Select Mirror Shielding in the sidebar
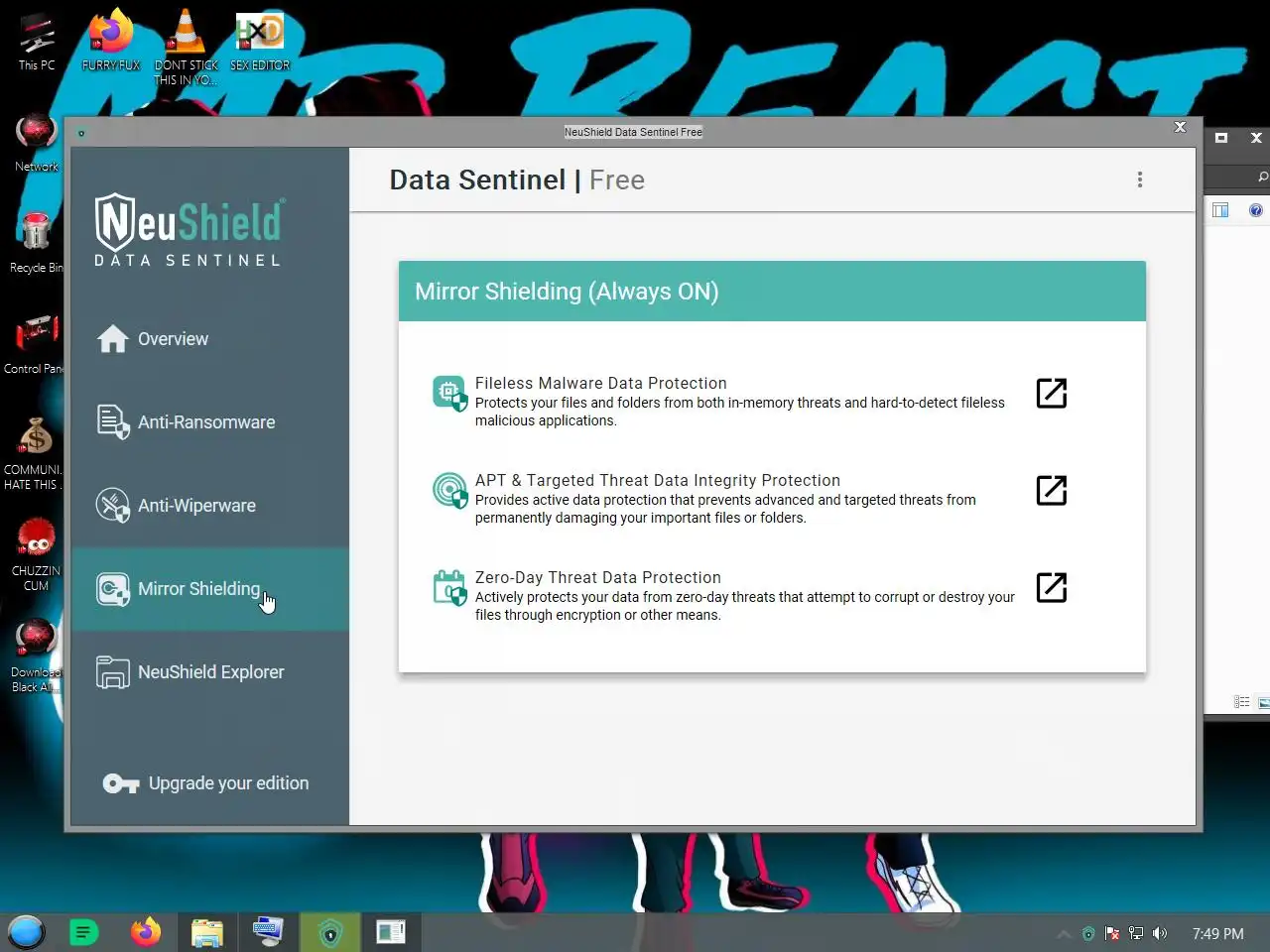The height and width of the screenshot is (952, 1270). (x=210, y=589)
